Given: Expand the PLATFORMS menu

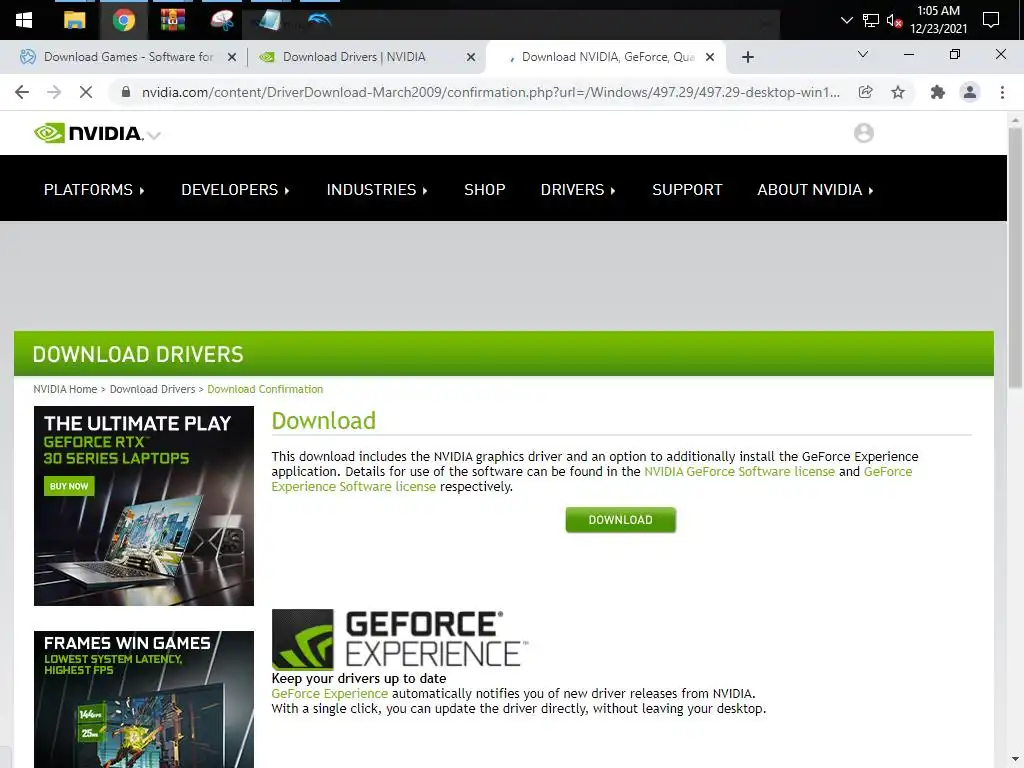Looking at the screenshot, I should pos(94,190).
